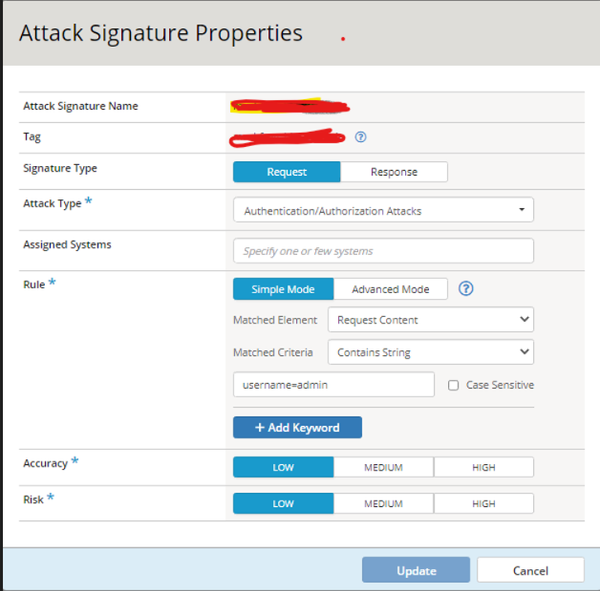
Task: Click the Add Keyword button
Action: click(297, 427)
